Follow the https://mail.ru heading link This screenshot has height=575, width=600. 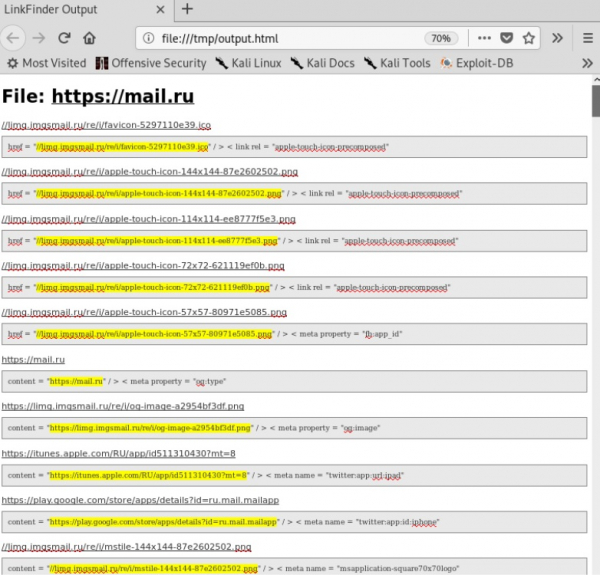[122, 97]
